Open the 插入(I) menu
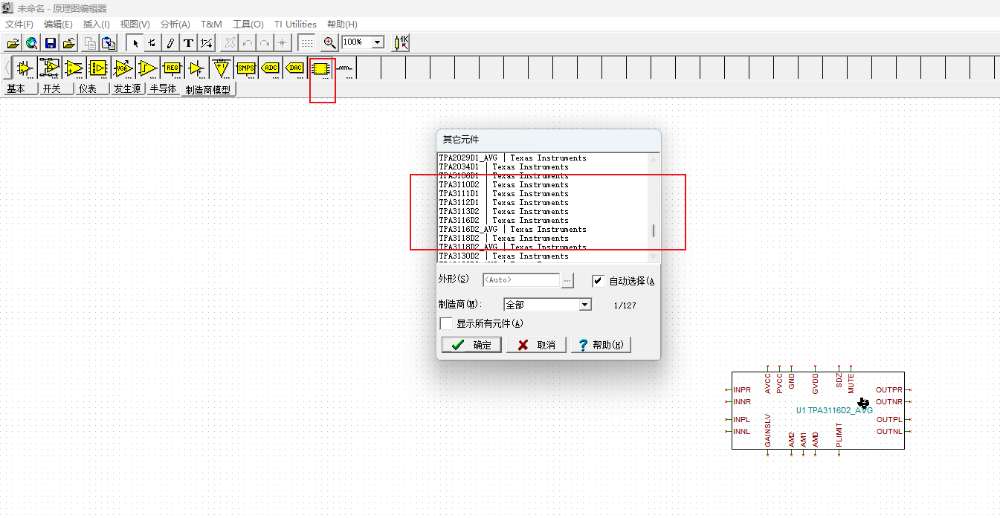 coord(96,24)
